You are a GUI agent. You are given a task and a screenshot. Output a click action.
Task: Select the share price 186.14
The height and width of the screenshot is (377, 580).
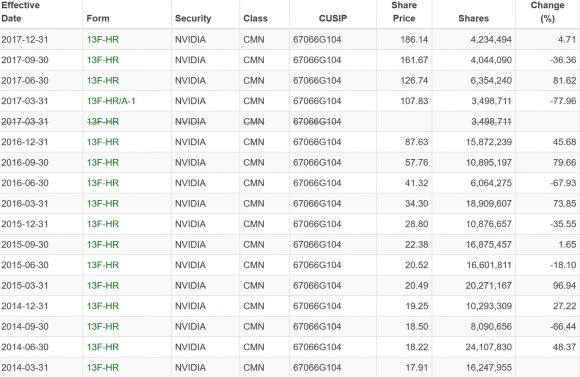pyautogui.click(x=414, y=40)
